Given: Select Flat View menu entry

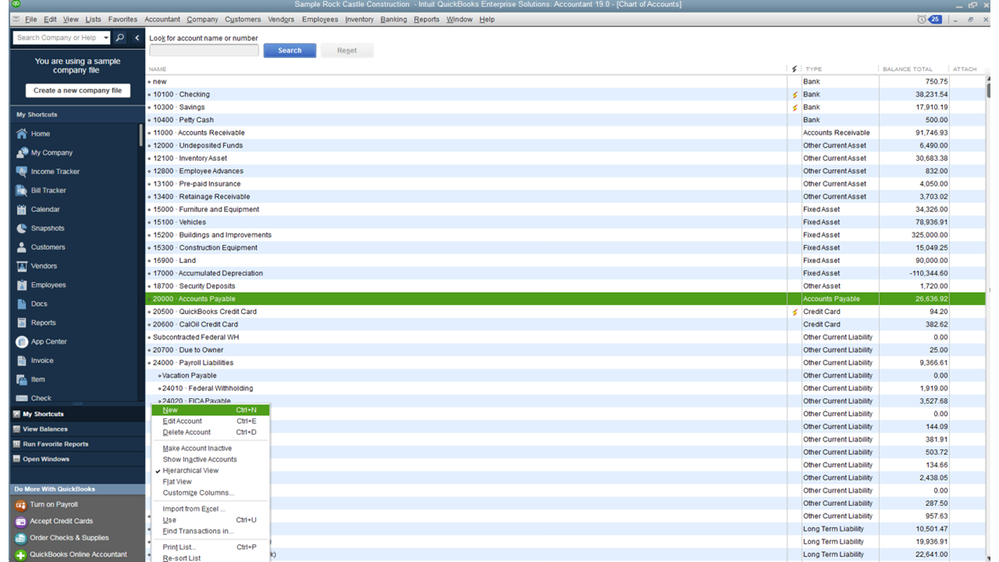Looking at the screenshot, I should (177, 482).
